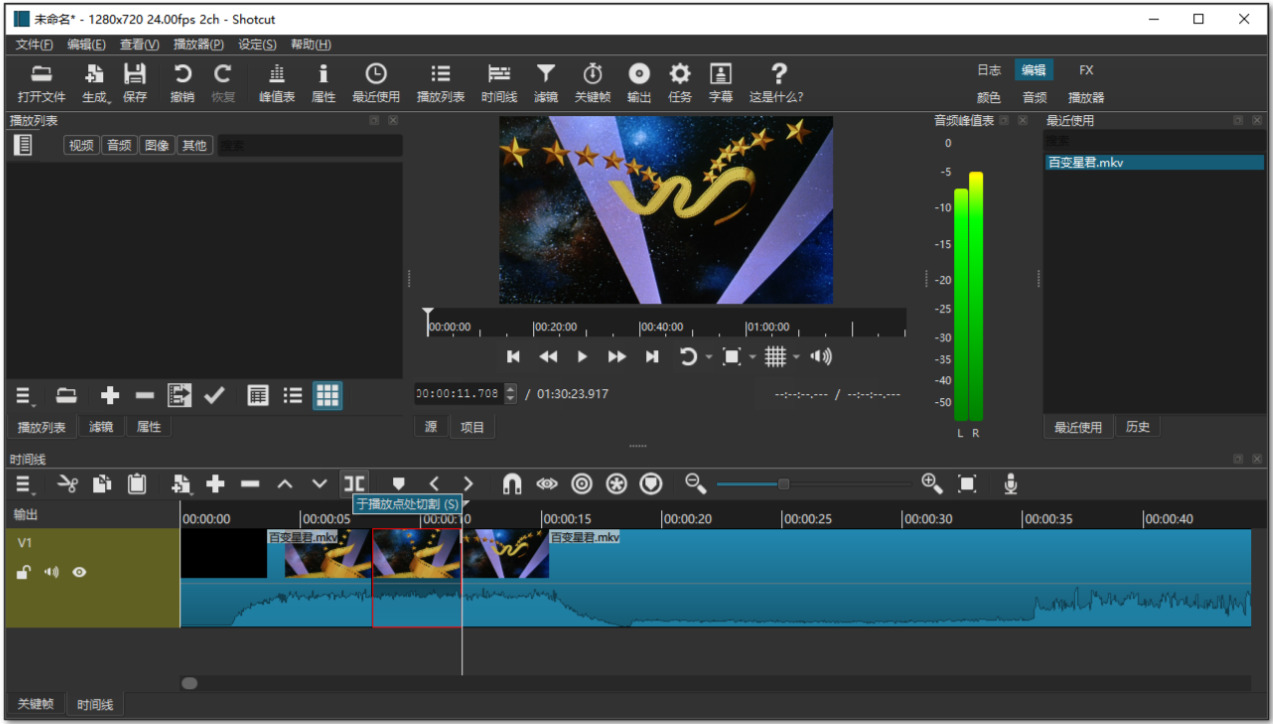The height and width of the screenshot is (724, 1273).
Task: Open the 播放器 menu
Action: (x=198, y=44)
